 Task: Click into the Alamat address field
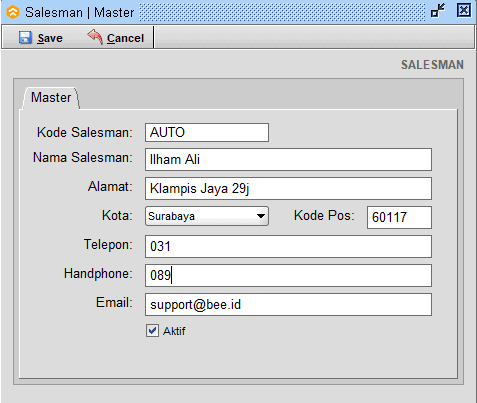coord(288,189)
